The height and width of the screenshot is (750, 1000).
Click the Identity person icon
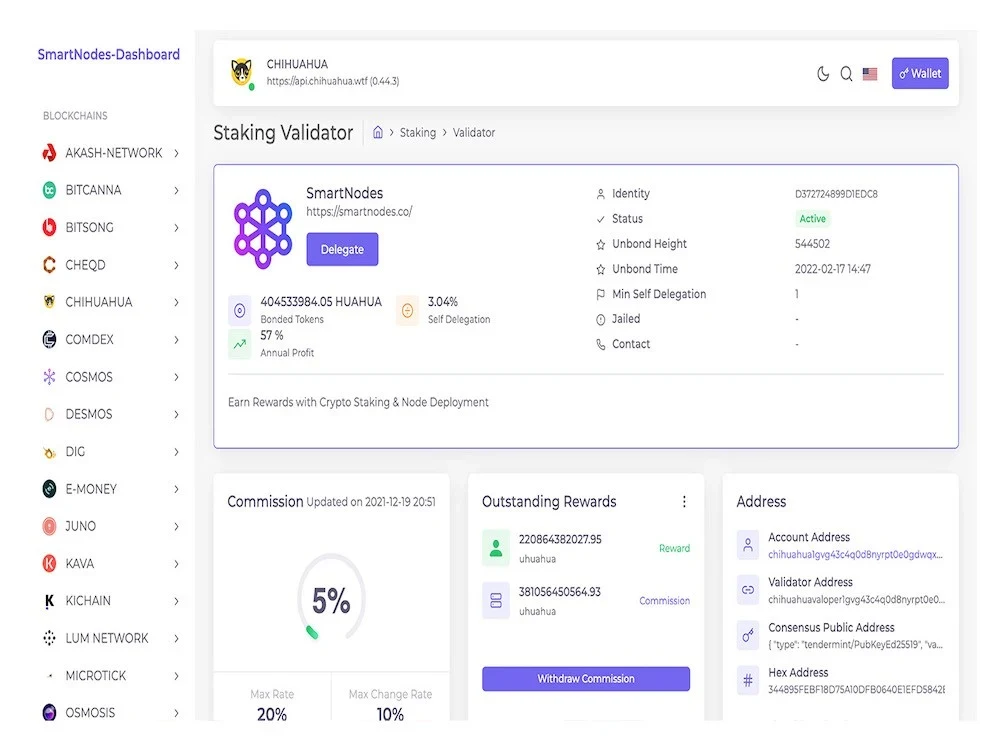coord(600,194)
